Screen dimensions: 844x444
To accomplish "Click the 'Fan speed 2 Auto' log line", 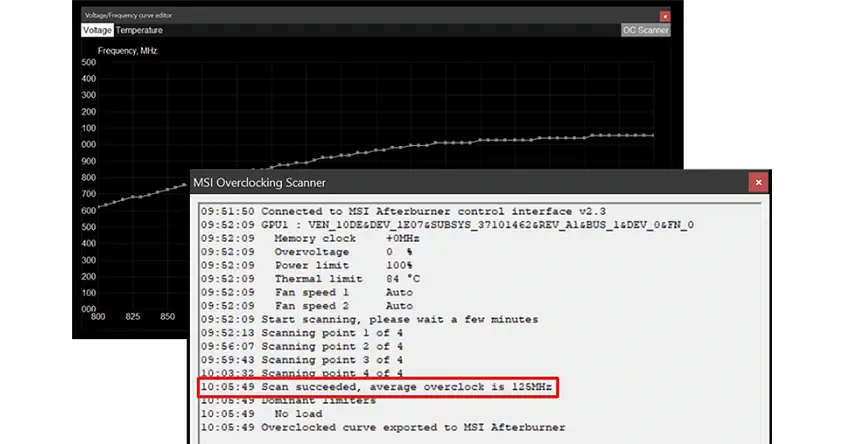I will 307,306.
